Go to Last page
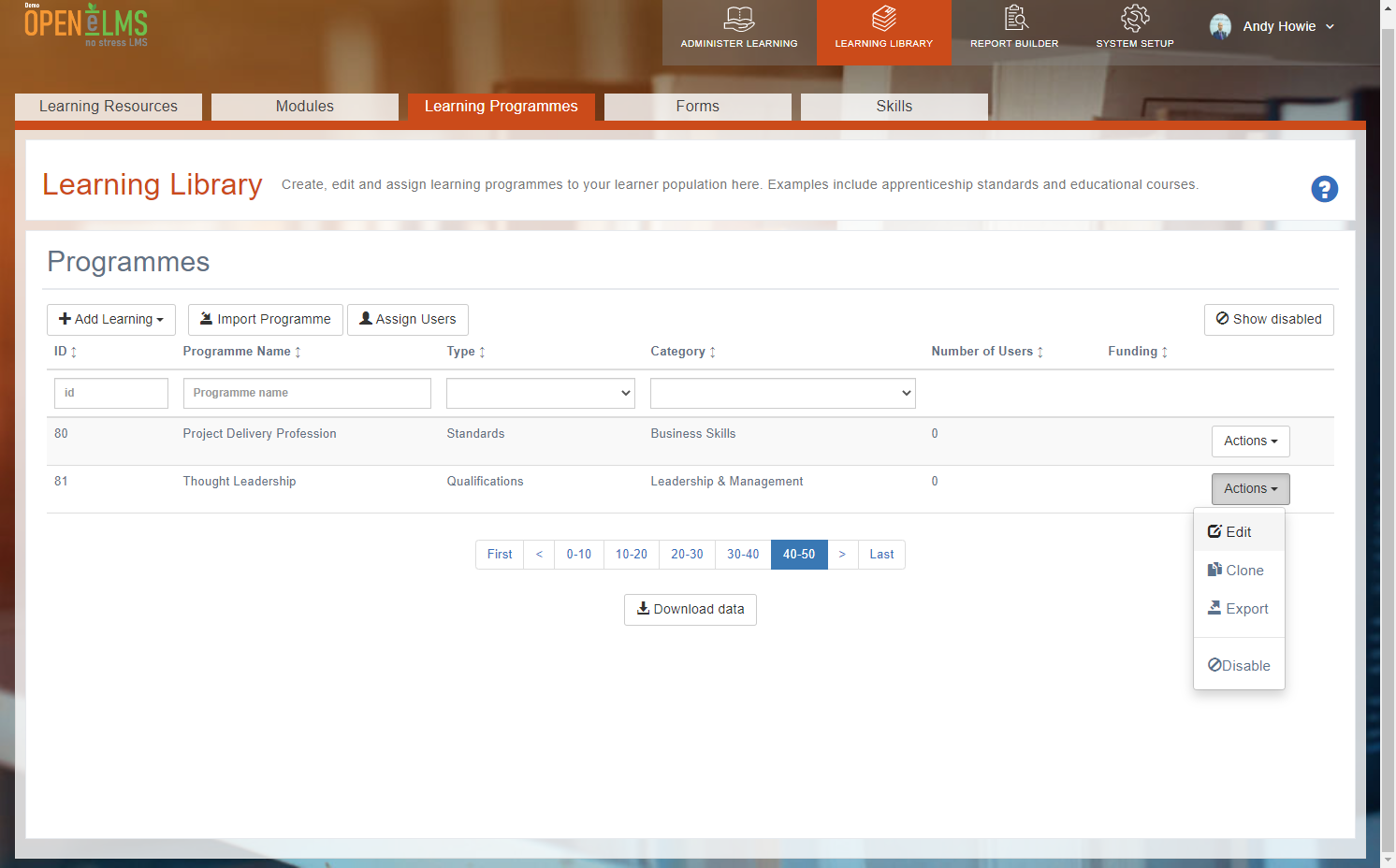 [881, 555]
